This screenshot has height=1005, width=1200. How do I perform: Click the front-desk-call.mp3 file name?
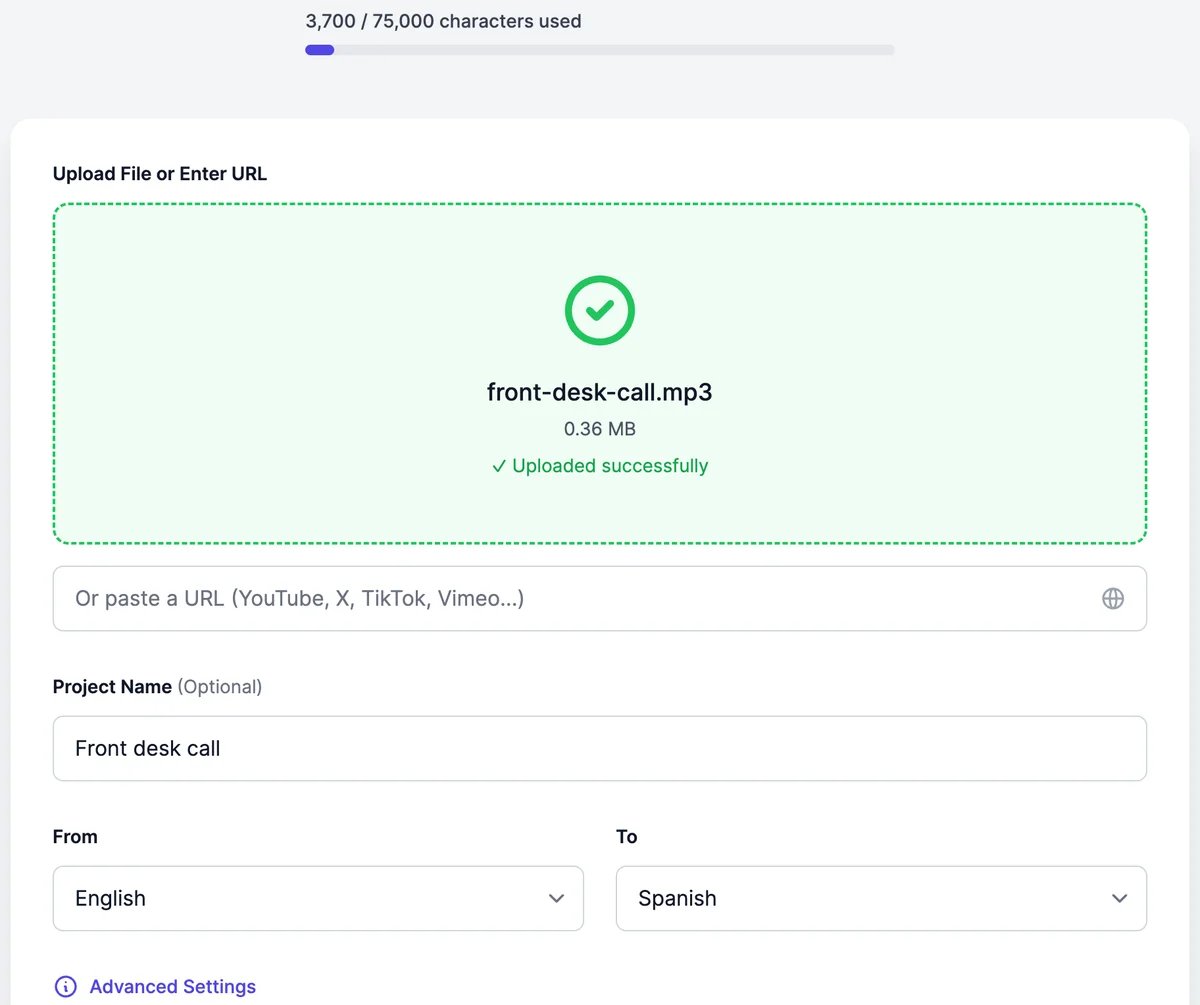click(x=600, y=392)
